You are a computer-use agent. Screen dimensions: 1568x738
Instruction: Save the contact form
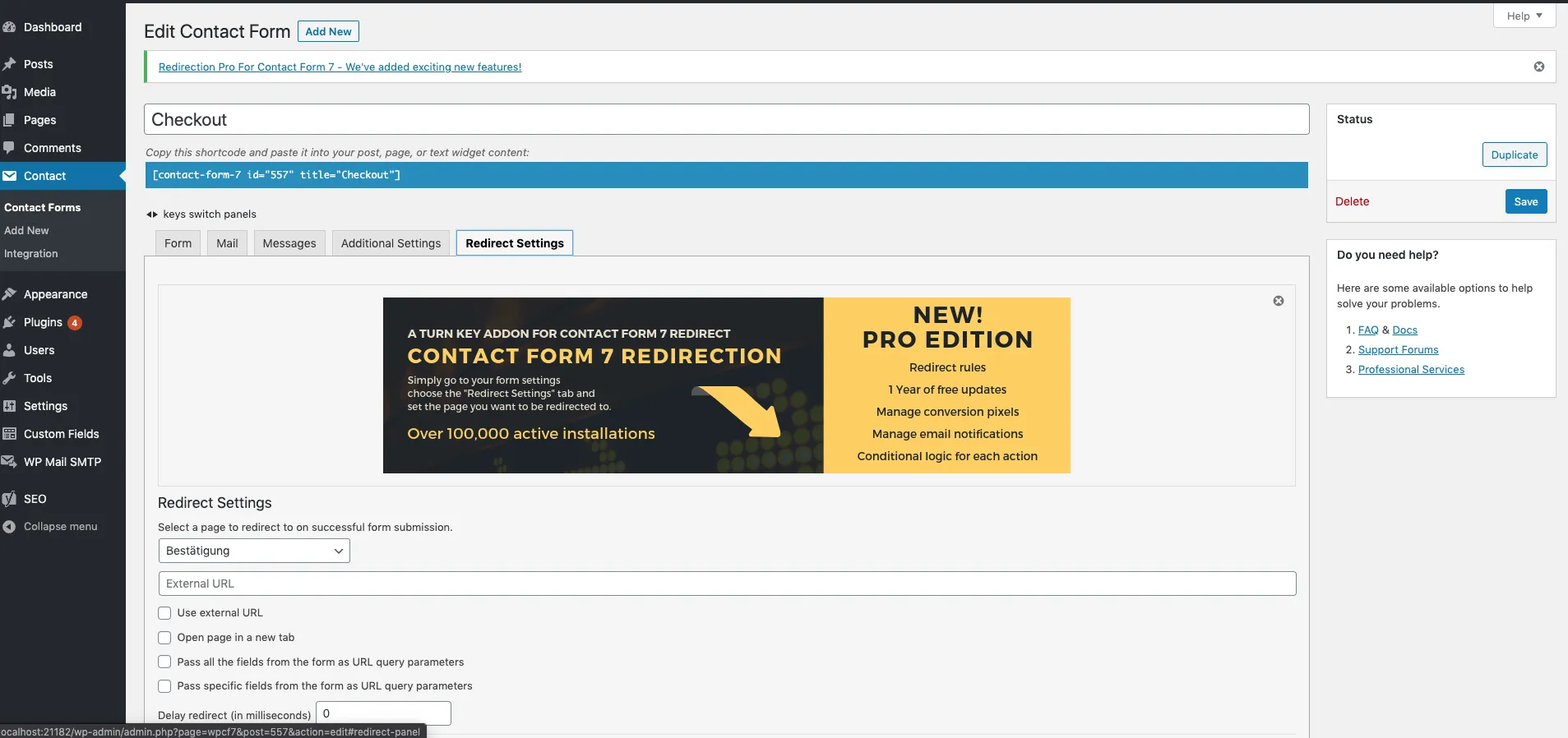pos(1526,201)
